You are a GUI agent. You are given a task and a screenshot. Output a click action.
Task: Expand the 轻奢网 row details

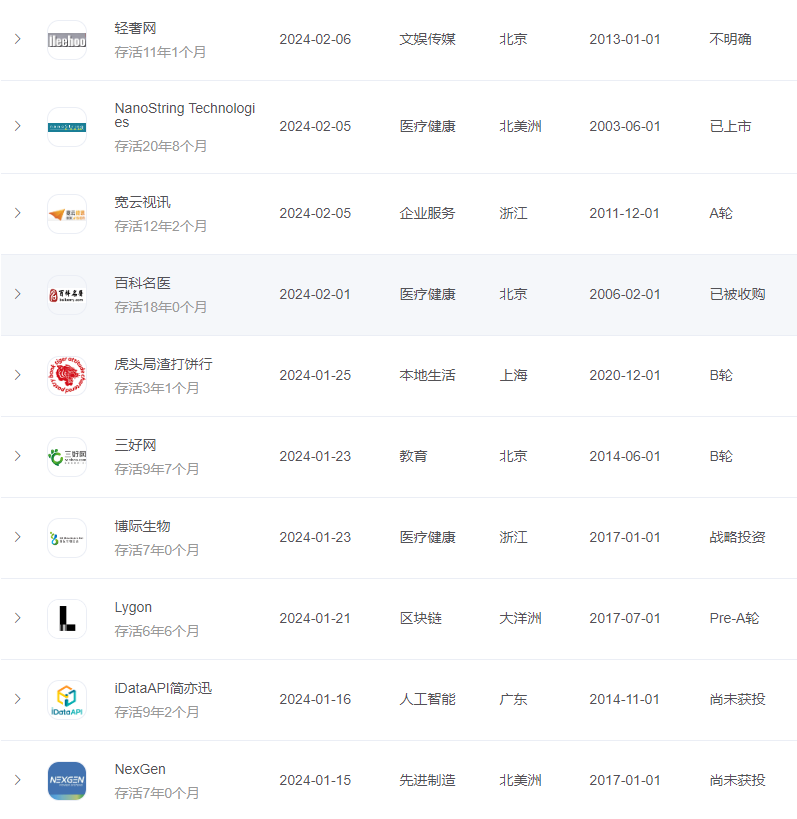tap(18, 39)
